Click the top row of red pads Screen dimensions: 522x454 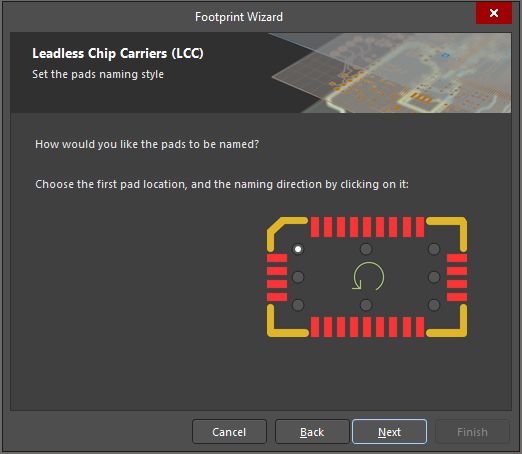(367, 227)
